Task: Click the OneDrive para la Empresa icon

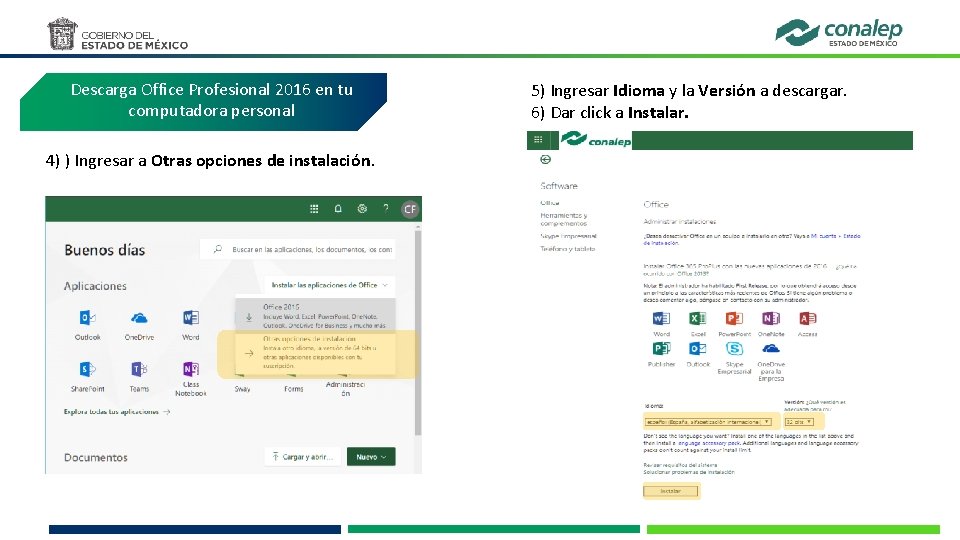Action: click(x=771, y=348)
